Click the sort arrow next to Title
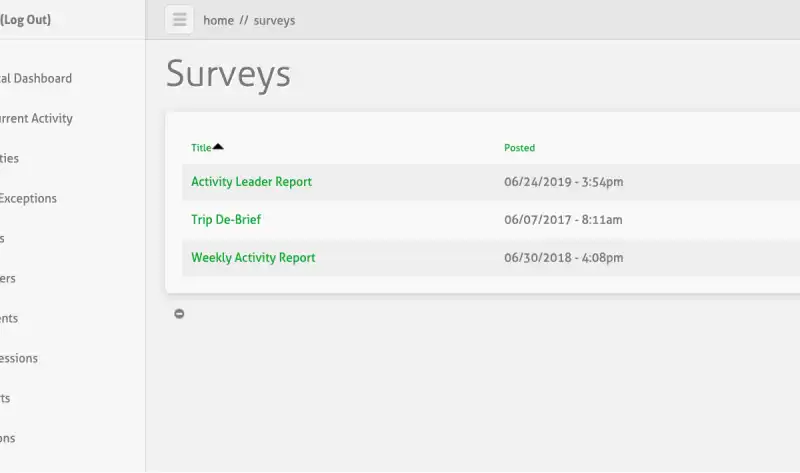Image resolution: width=800 pixels, height=473 pixels. 218,147
